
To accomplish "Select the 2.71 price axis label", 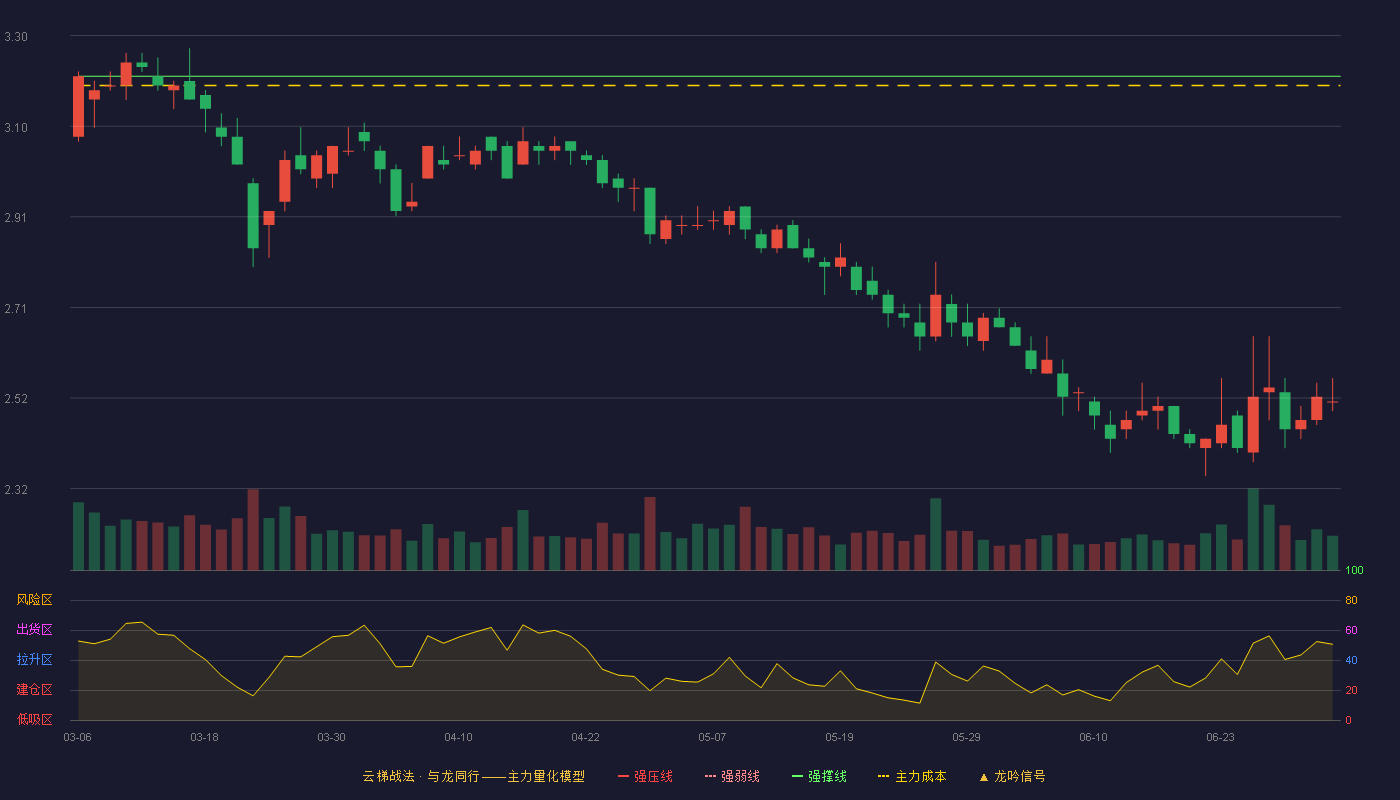I will click(x=16, y=309).
